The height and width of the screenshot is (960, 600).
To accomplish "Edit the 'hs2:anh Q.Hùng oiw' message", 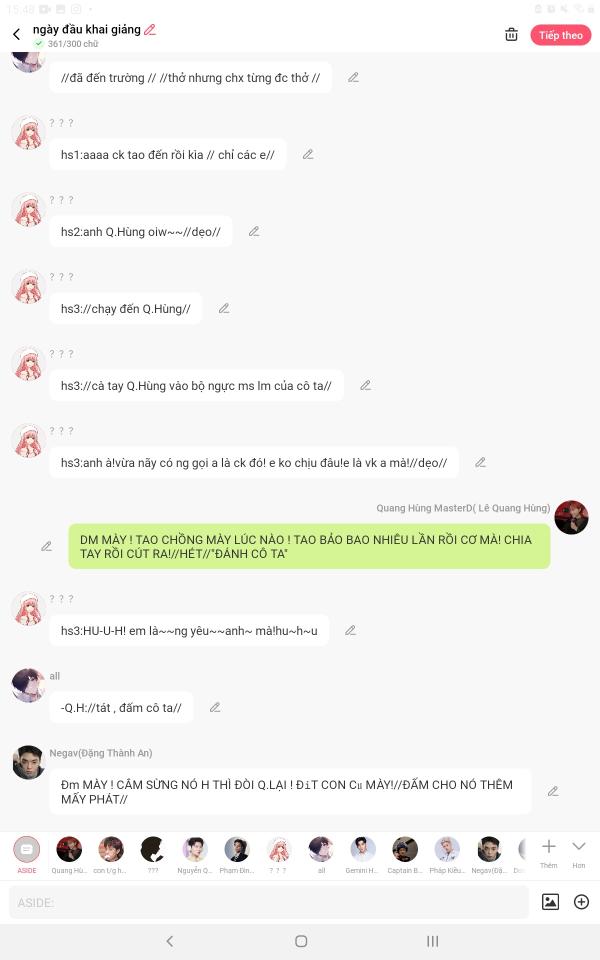I will (x=254, y=231).
